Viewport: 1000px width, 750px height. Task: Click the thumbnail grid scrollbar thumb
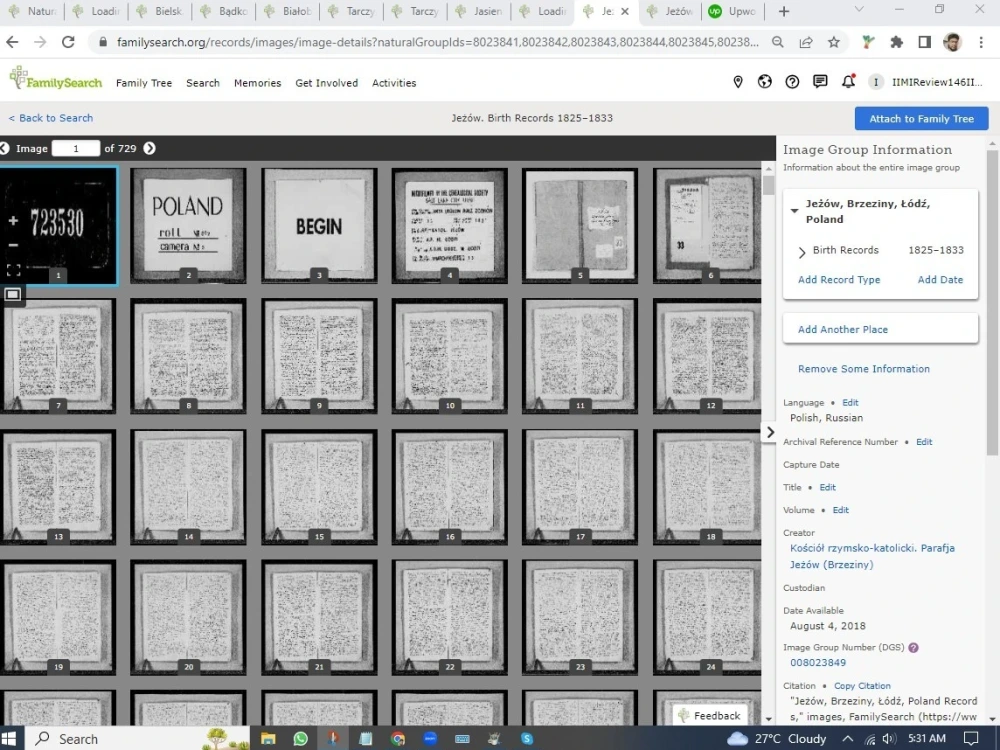point(768,185)
